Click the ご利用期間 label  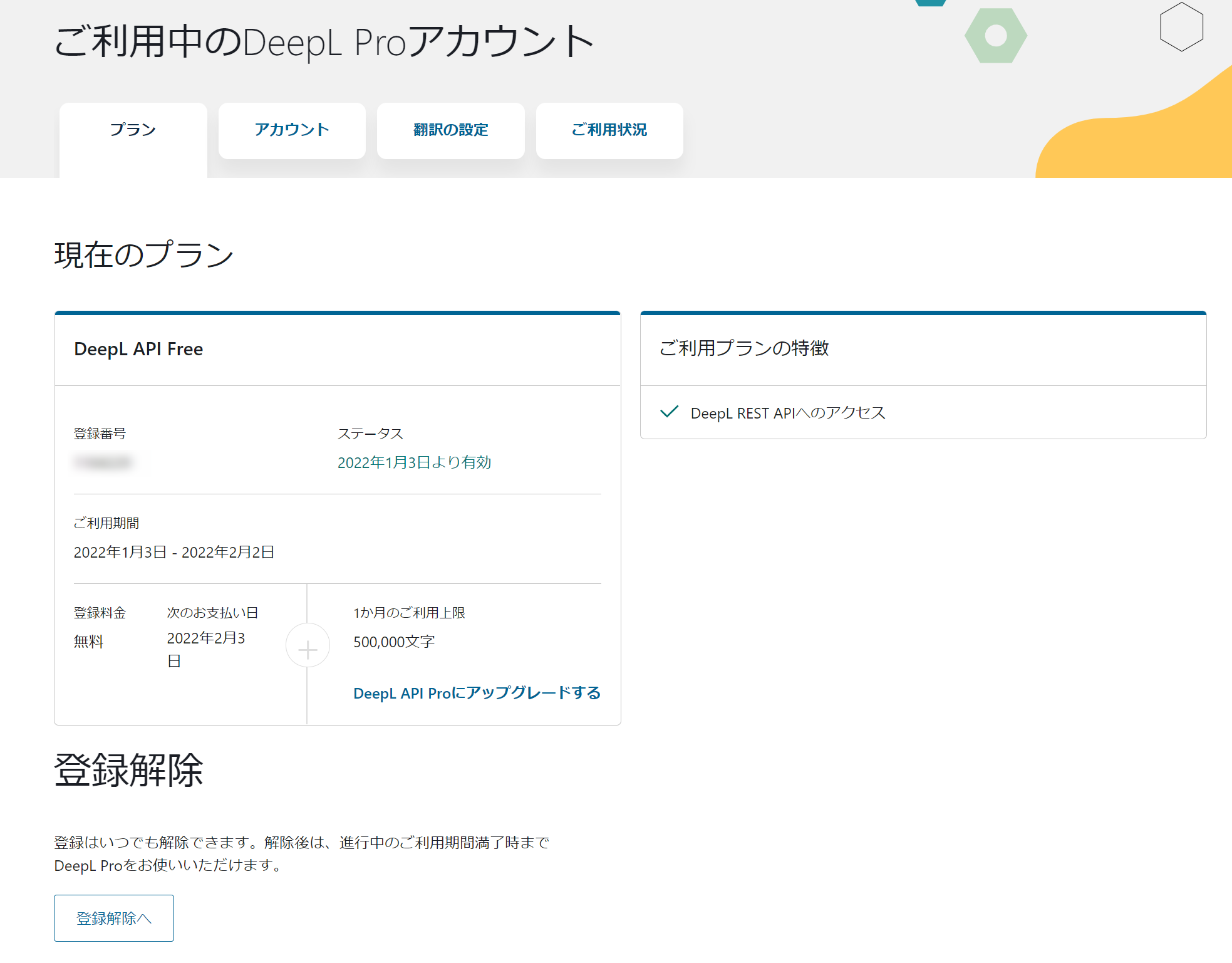coord(106,523)
